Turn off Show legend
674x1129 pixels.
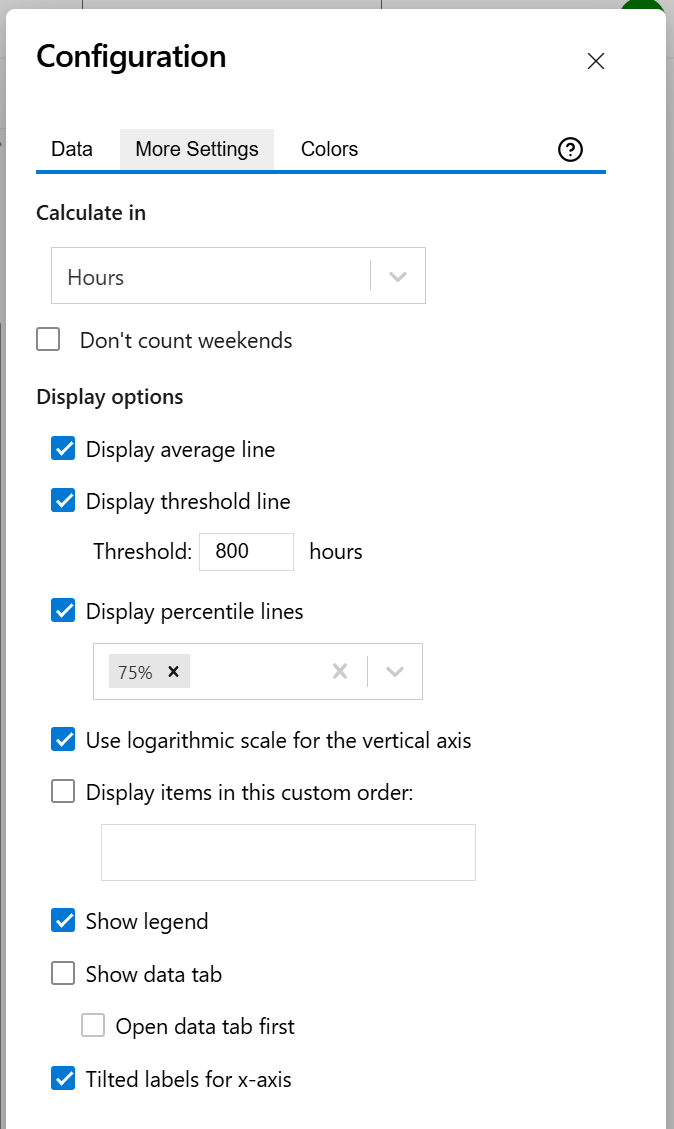coord(63,920)
